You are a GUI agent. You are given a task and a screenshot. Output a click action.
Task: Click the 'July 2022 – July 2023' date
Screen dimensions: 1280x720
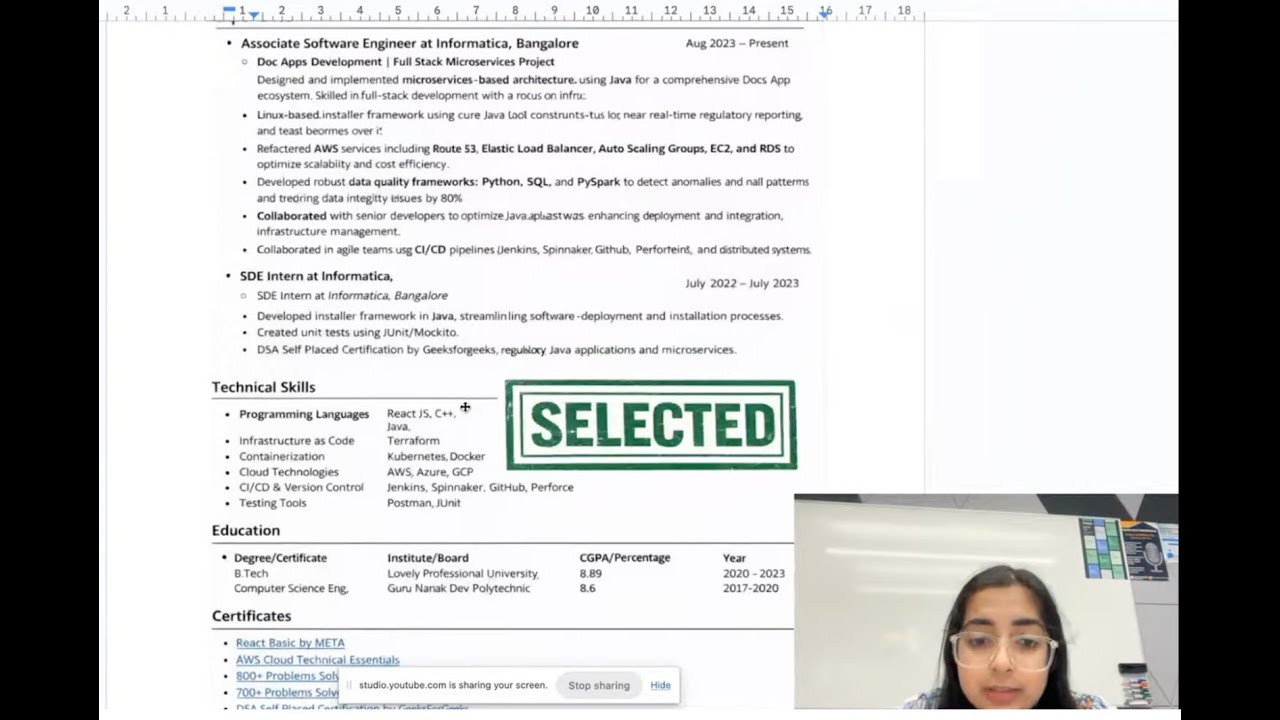coord(742,283)
